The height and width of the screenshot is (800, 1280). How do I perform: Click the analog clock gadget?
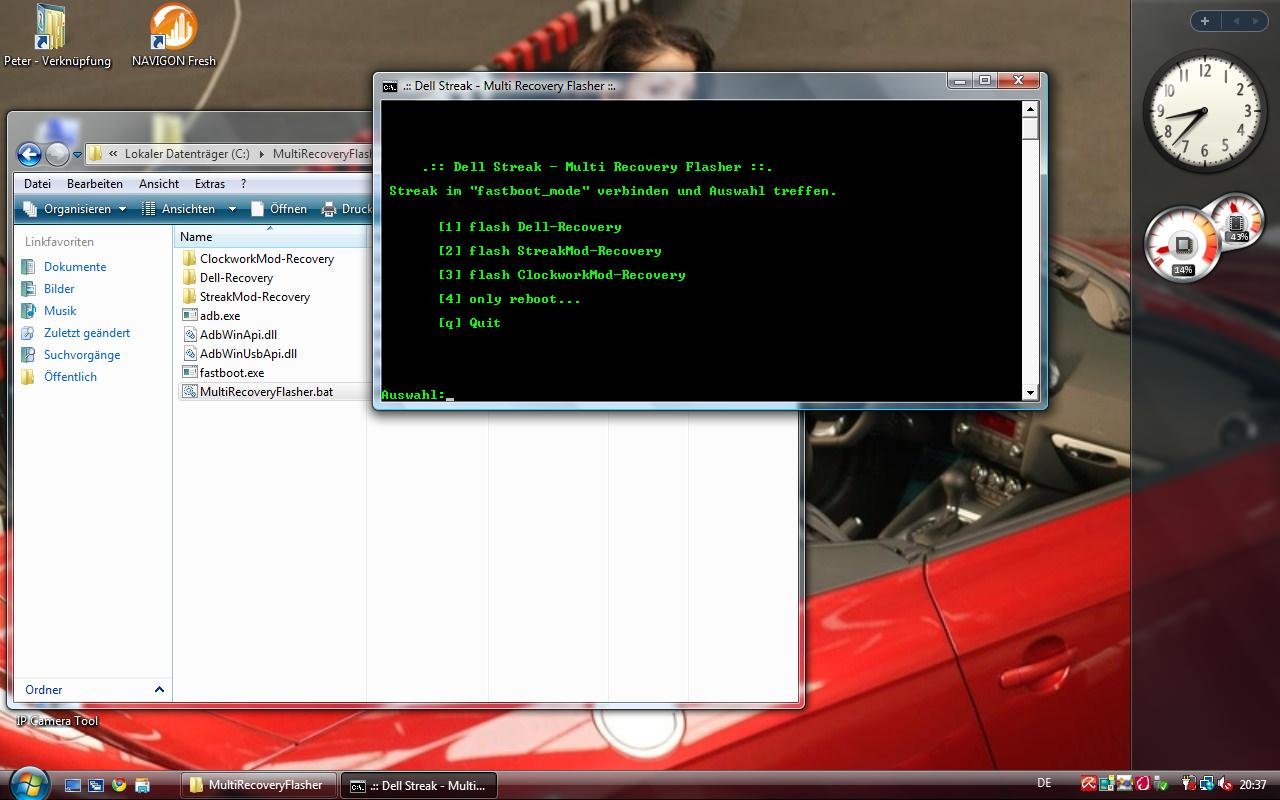click(1203, 112)
